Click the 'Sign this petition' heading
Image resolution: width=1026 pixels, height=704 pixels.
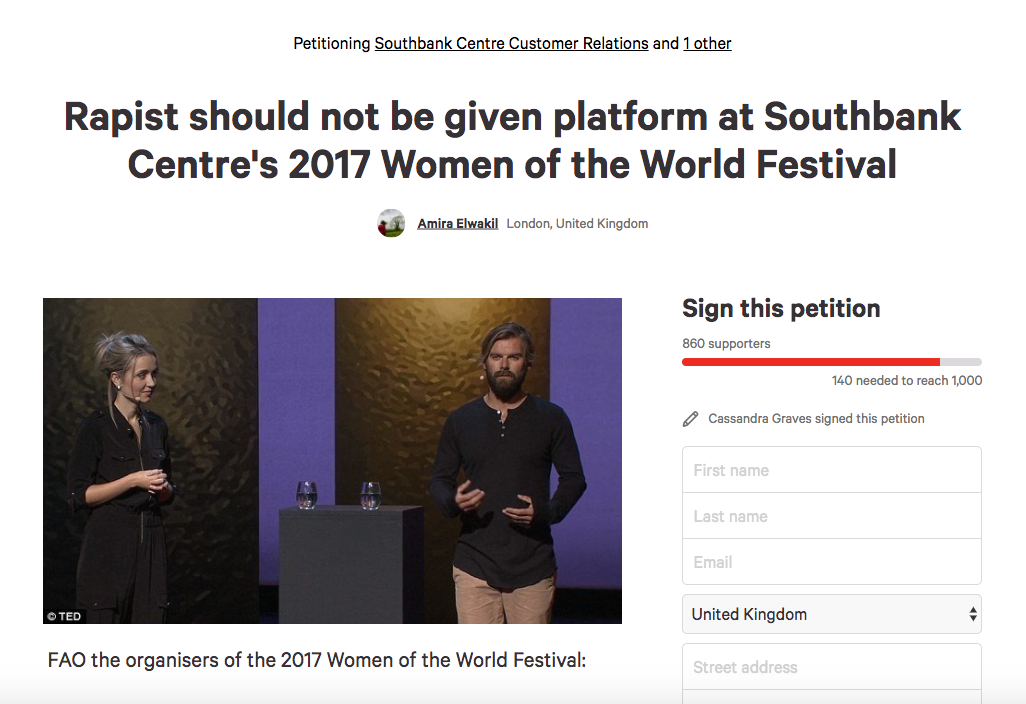[781, 308]
